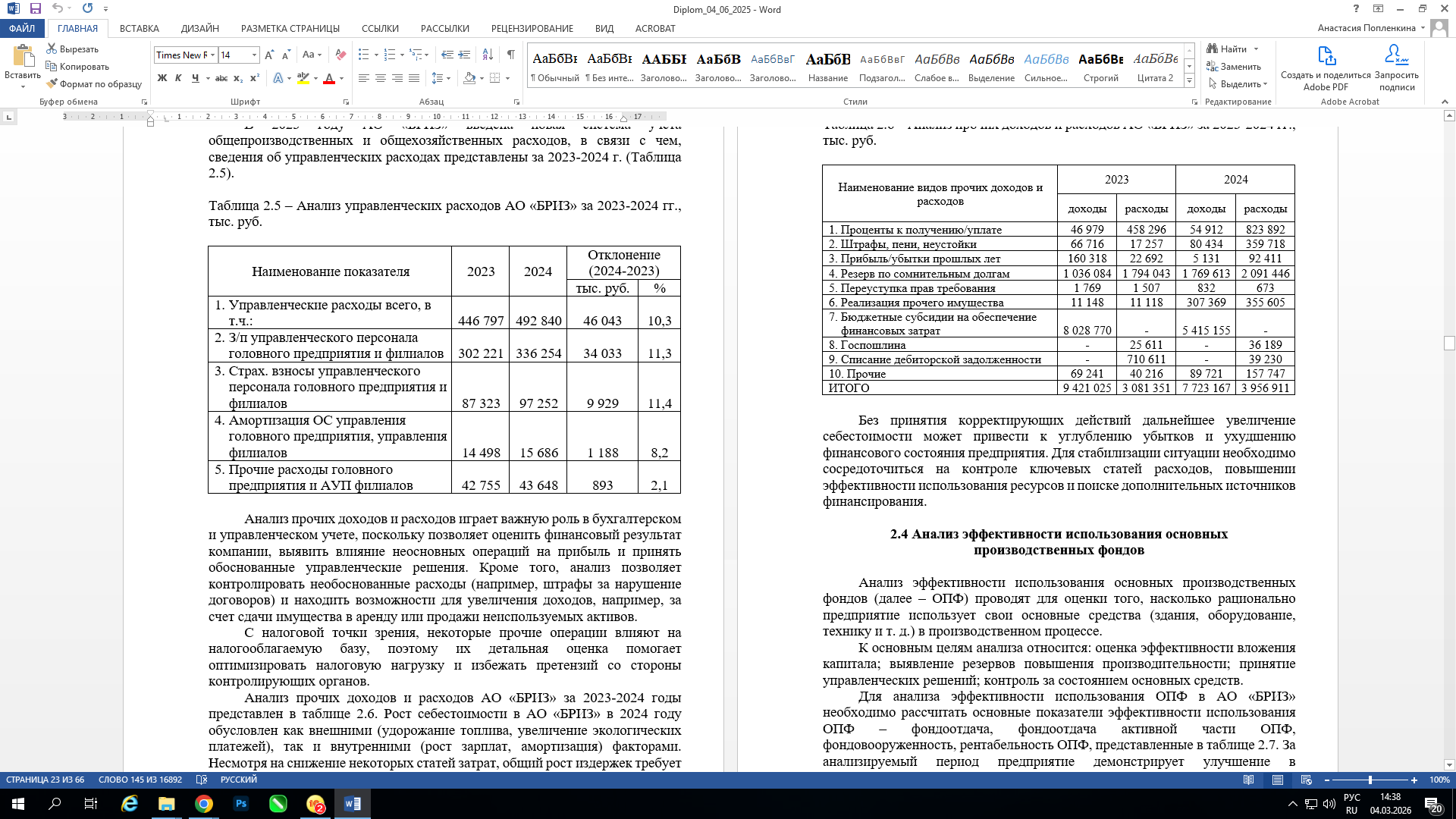
Task: Switch to the РЕЦЕНЗИРОВАНИЕ tab
Action: click(x=532, y=28)
